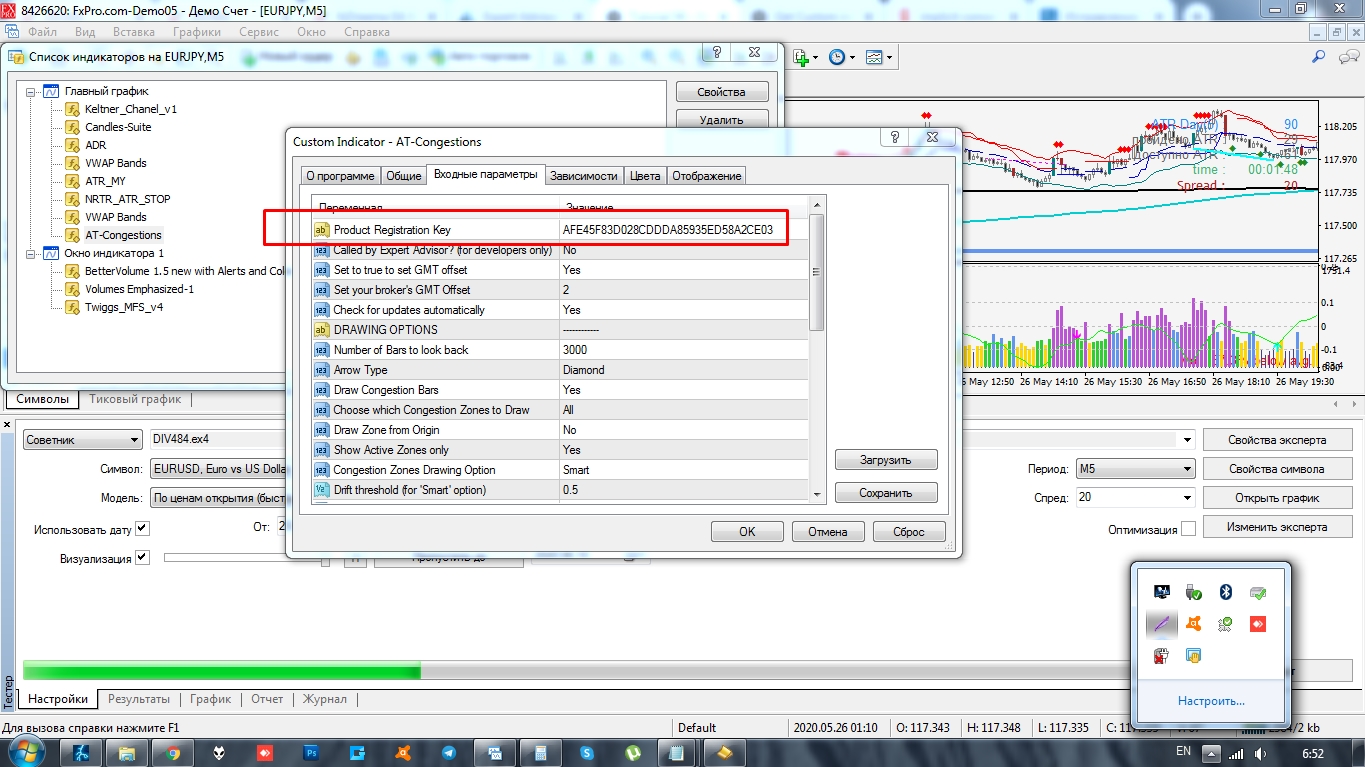Click the 'Загрузить' button
1365x767 pixels.
tap(886, 460)
